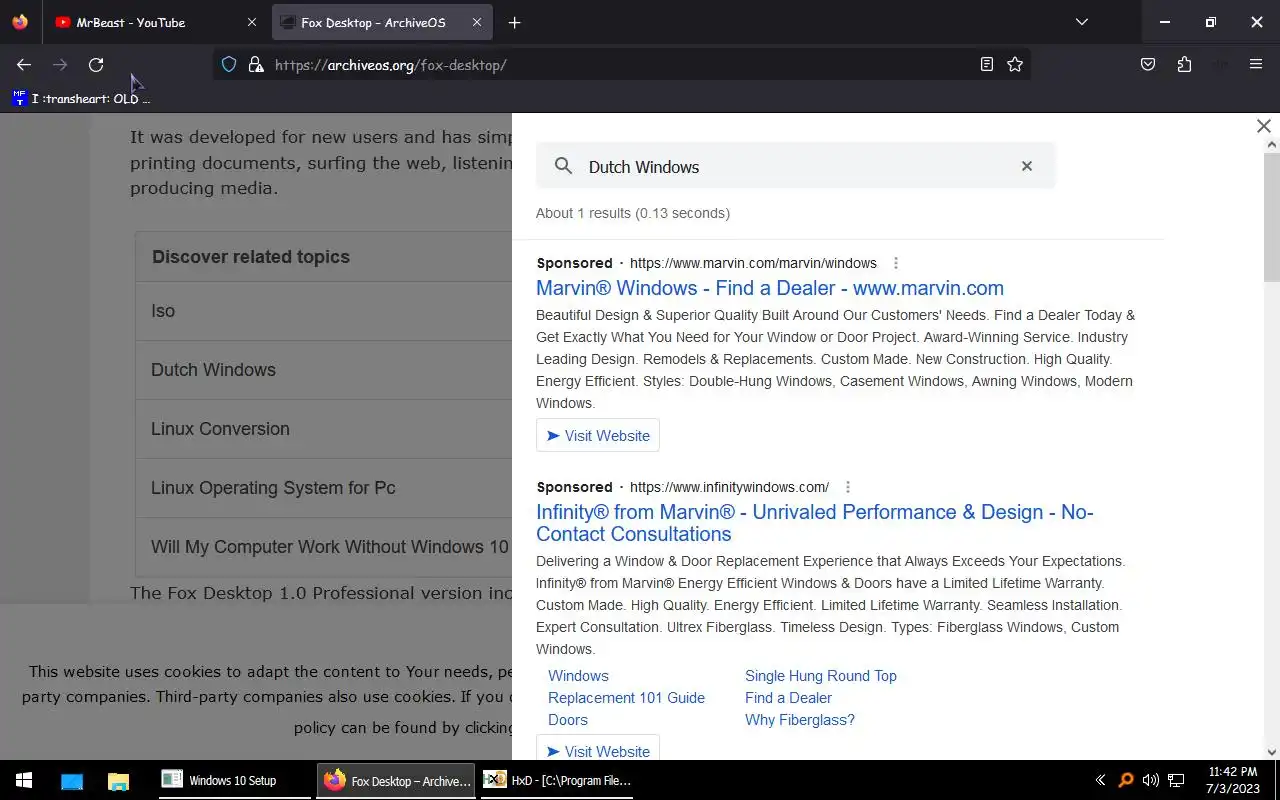Show hidden tray icons chevron
The width and height of the screenshot is (1280, 800).
[x=1100, y=780]
